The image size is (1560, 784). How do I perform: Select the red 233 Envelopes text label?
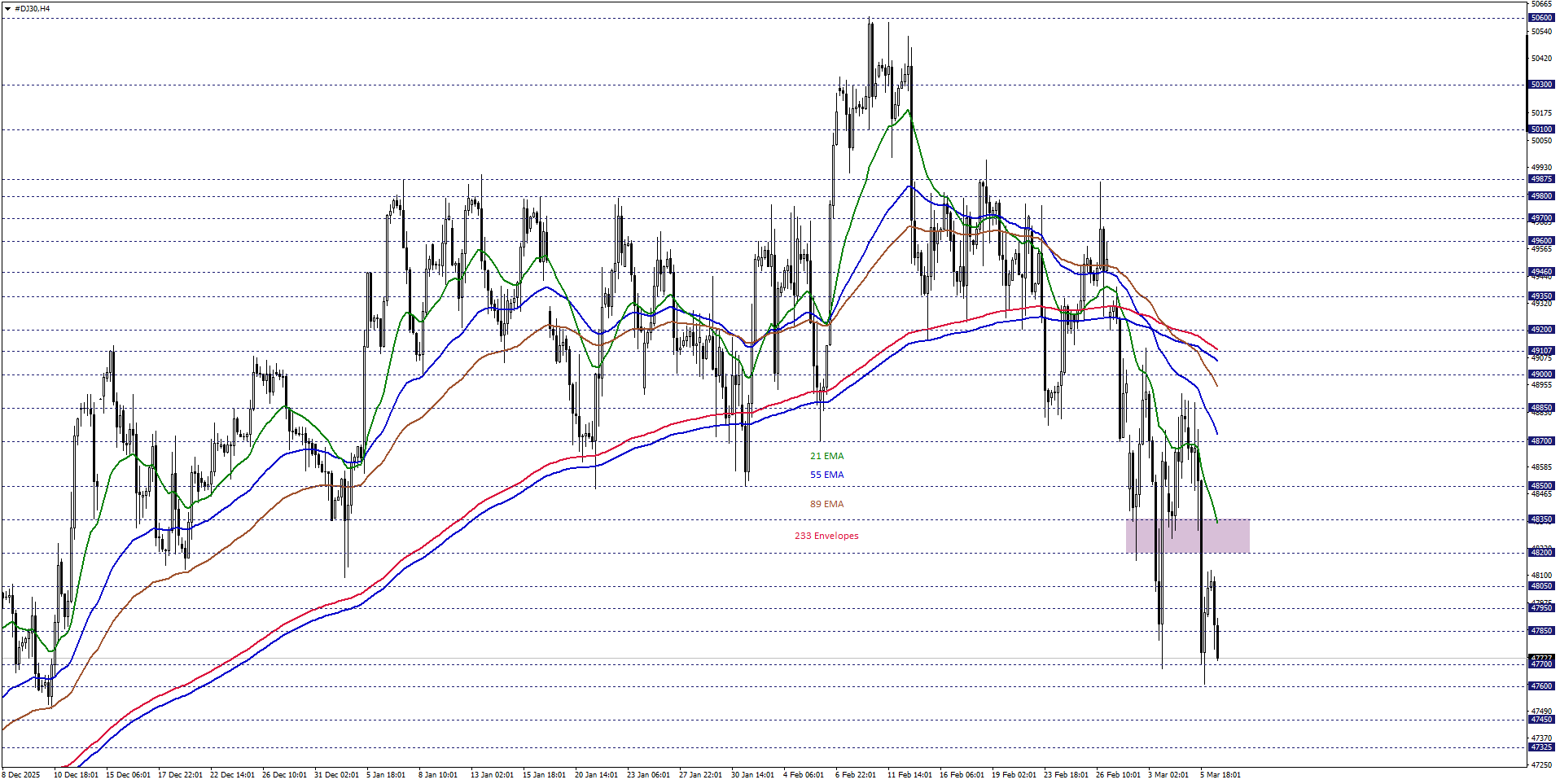tap(826, 536)
